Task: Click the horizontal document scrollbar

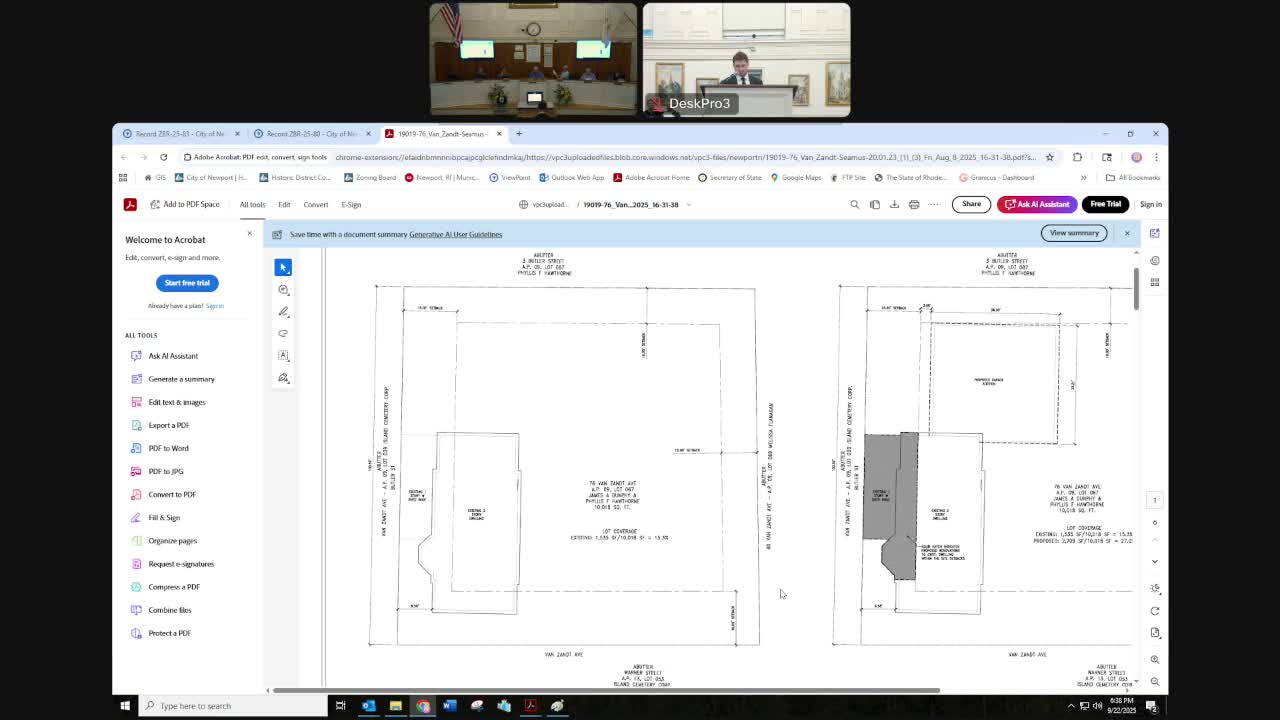Action: click(606, 690)
